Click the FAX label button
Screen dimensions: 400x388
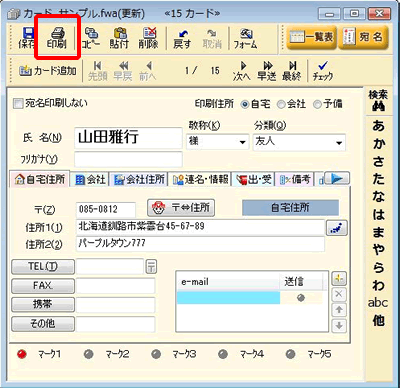(x=43, y=286)
